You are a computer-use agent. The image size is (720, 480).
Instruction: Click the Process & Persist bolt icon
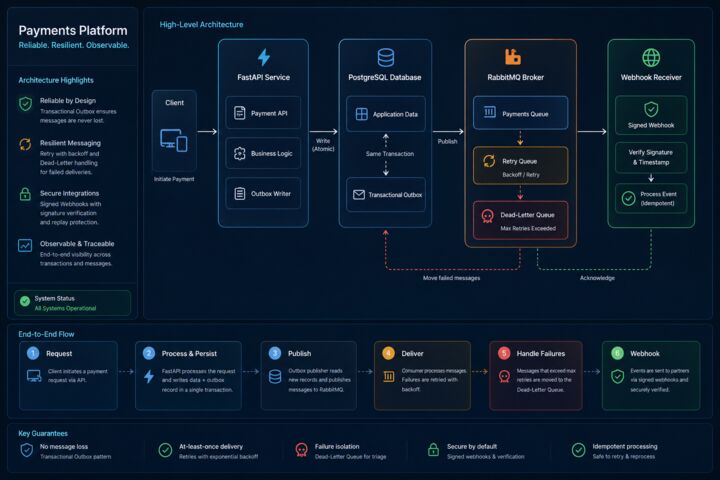[x=149, y=376]
